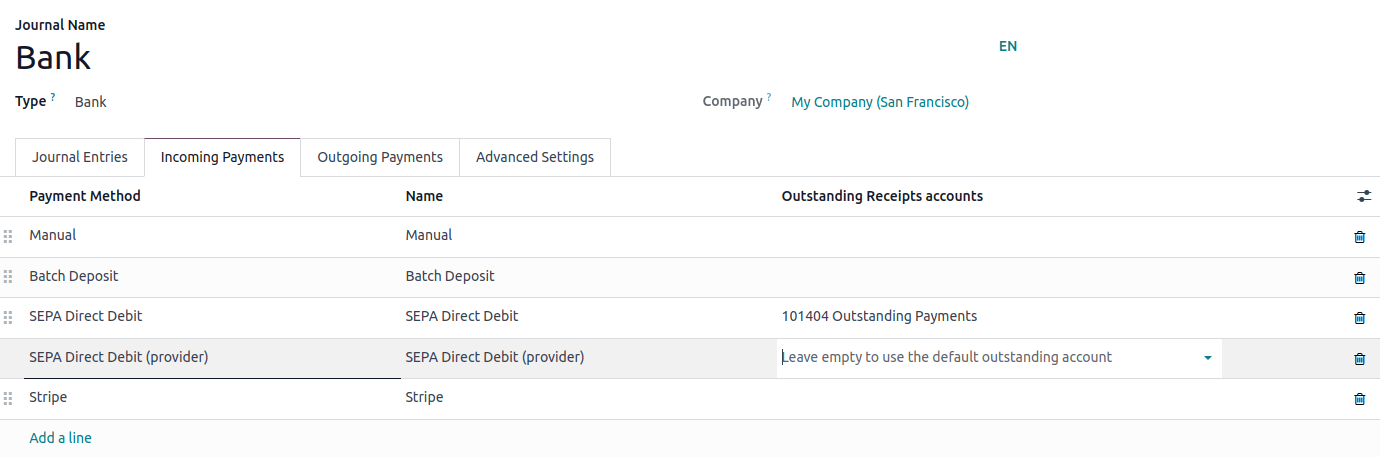Select the 101404 Outstanding Payments cell

pos(879,317)
